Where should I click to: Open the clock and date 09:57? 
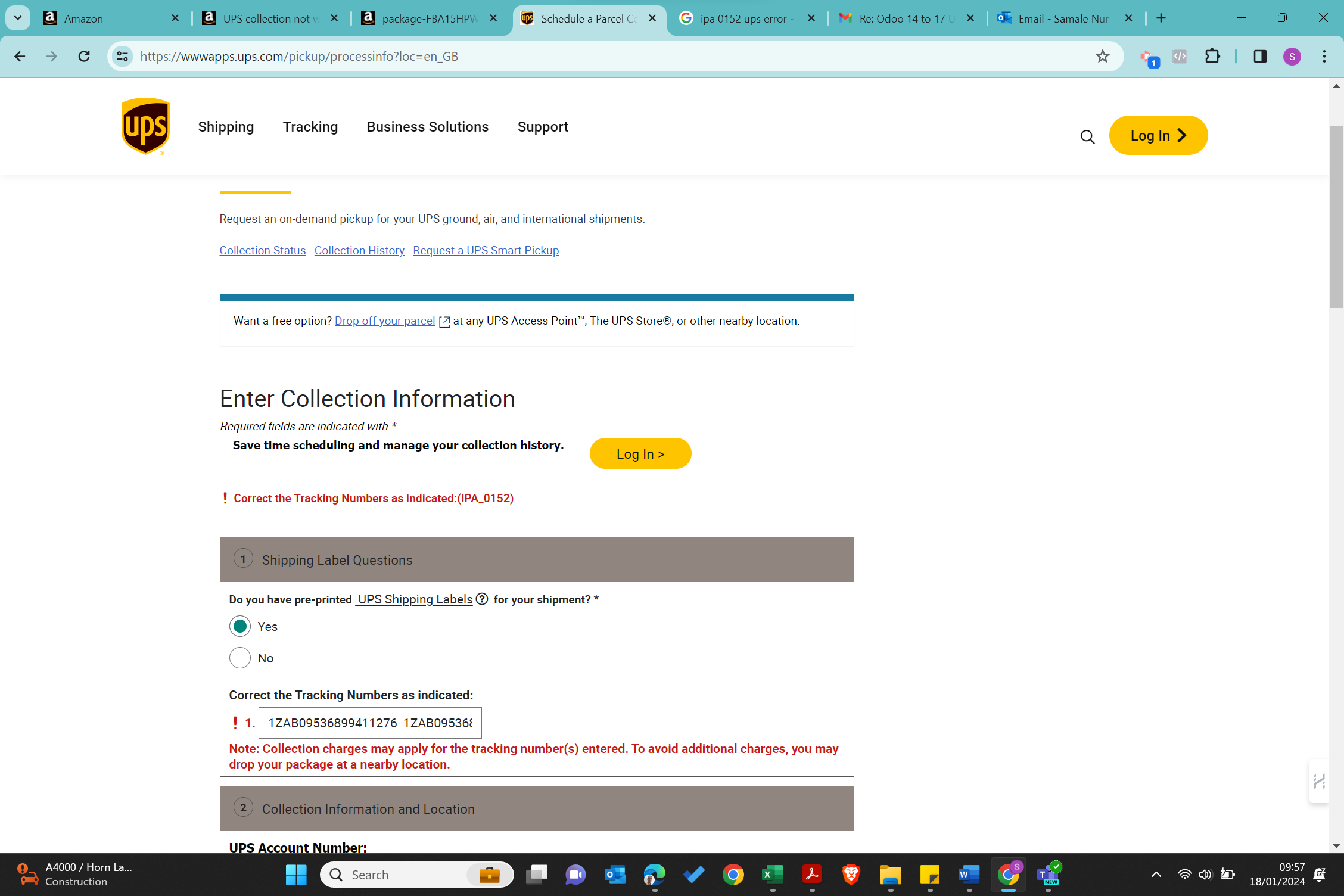pyautogui.click(x=1277, y=874)
